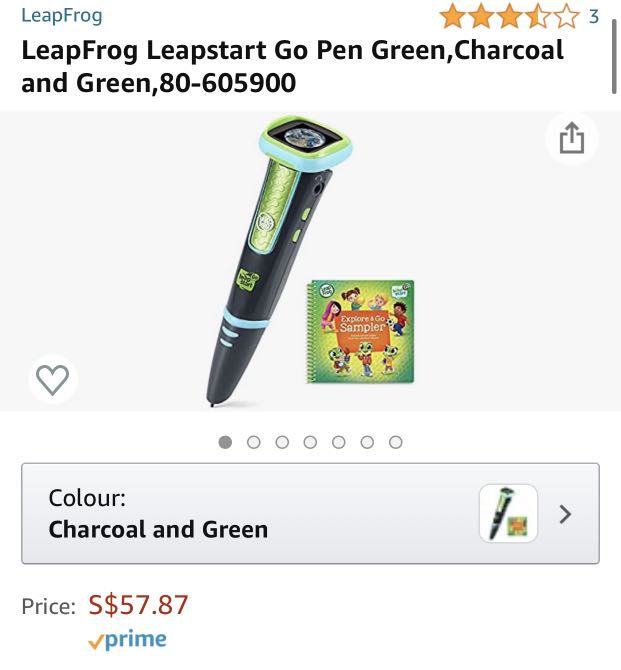Jump to the fifth carousel image dot
Screen dimensions: 621x670
pyautogui.click(x=338, y=442)
